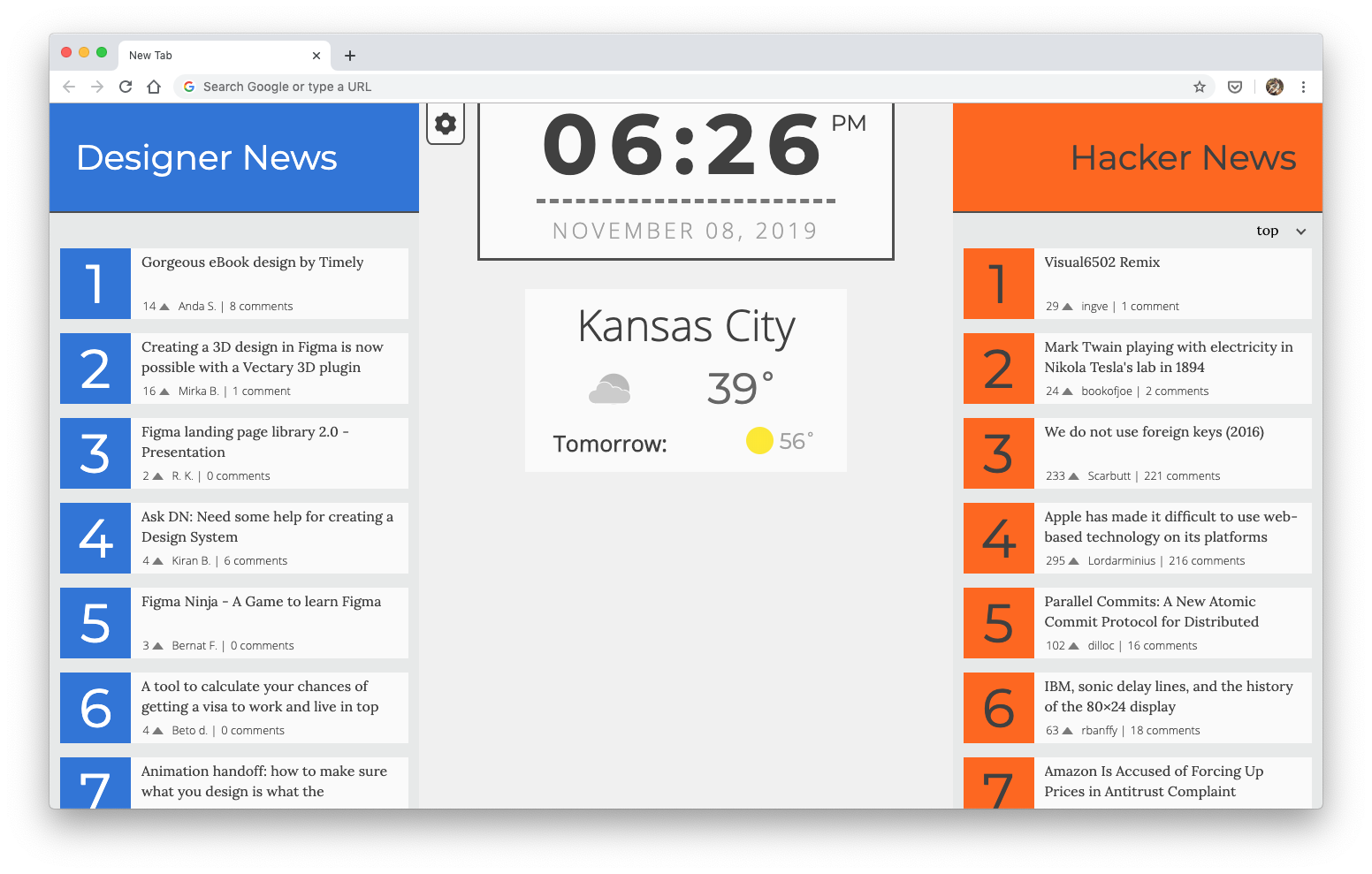Upvote arrow on Parallel Commits story
The width and height of the screenshot is (1372, 874).
tap(1073, 646)
